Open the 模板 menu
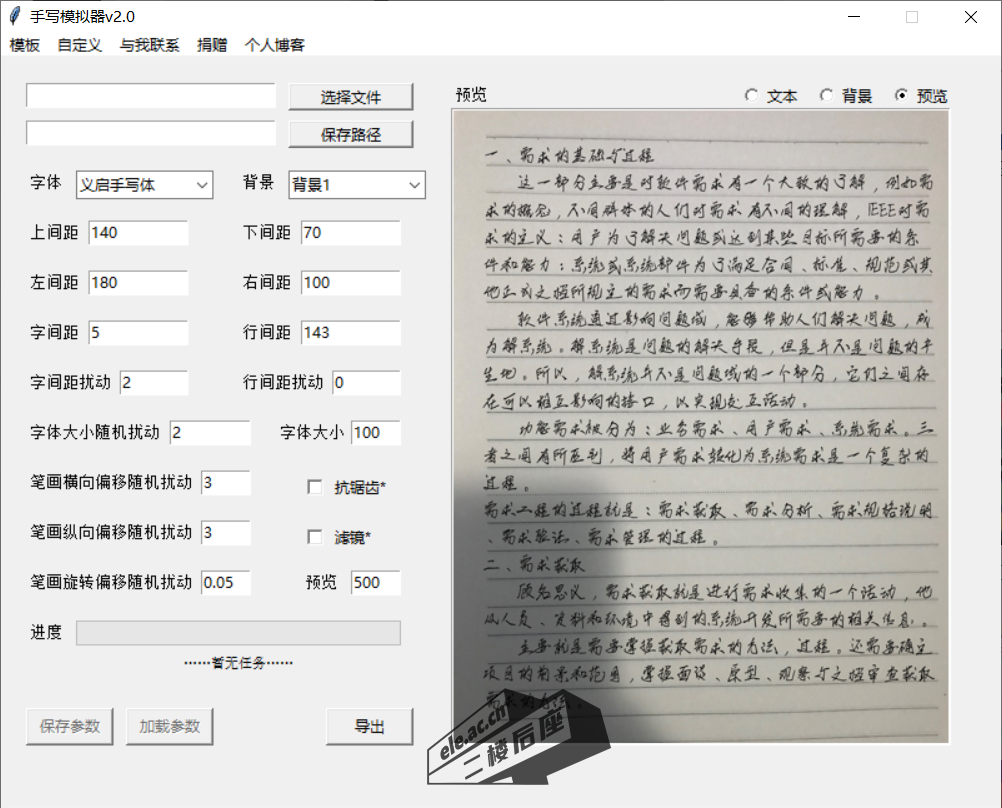Image resolution: width=1002 pixels, height=808 pixels. pyautogui.click(x=25, y=45)
